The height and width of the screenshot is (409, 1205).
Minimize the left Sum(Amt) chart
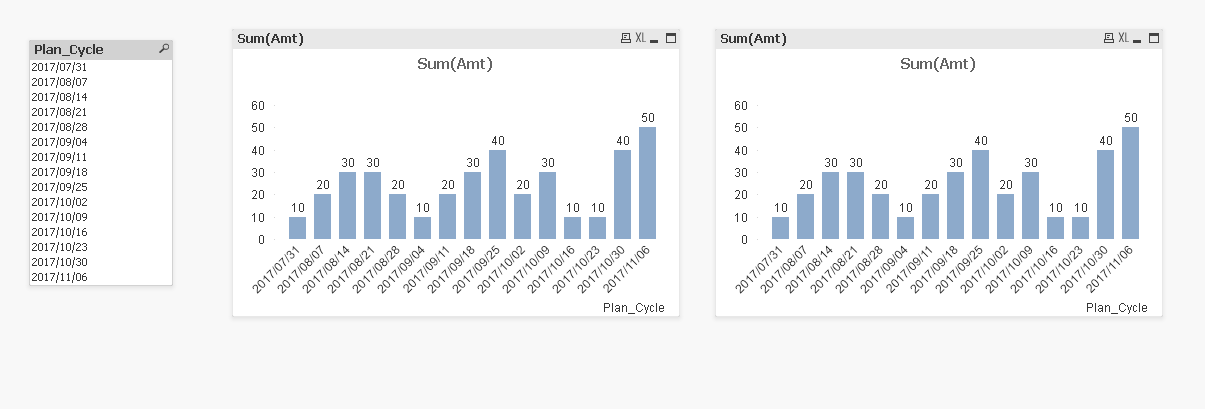click(x=654, y=39)
